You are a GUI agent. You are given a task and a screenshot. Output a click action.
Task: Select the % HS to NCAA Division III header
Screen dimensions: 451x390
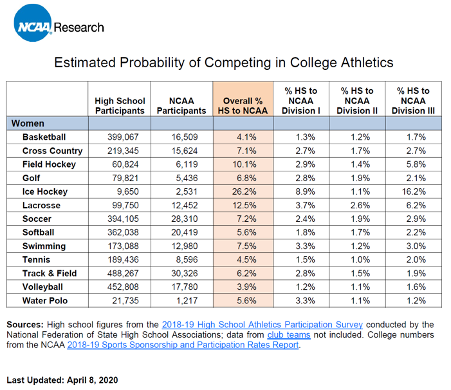point(413,101)
